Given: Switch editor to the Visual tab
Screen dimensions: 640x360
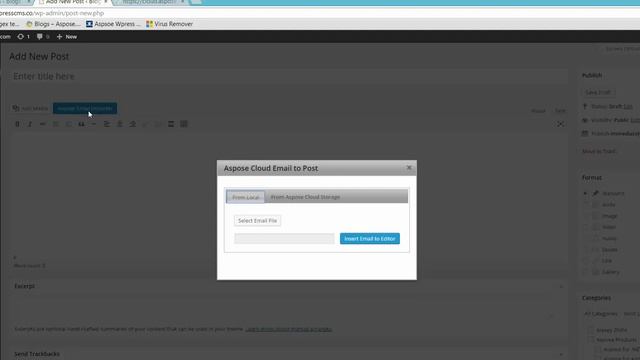Looking at the screenshot, I should point(538,111).
